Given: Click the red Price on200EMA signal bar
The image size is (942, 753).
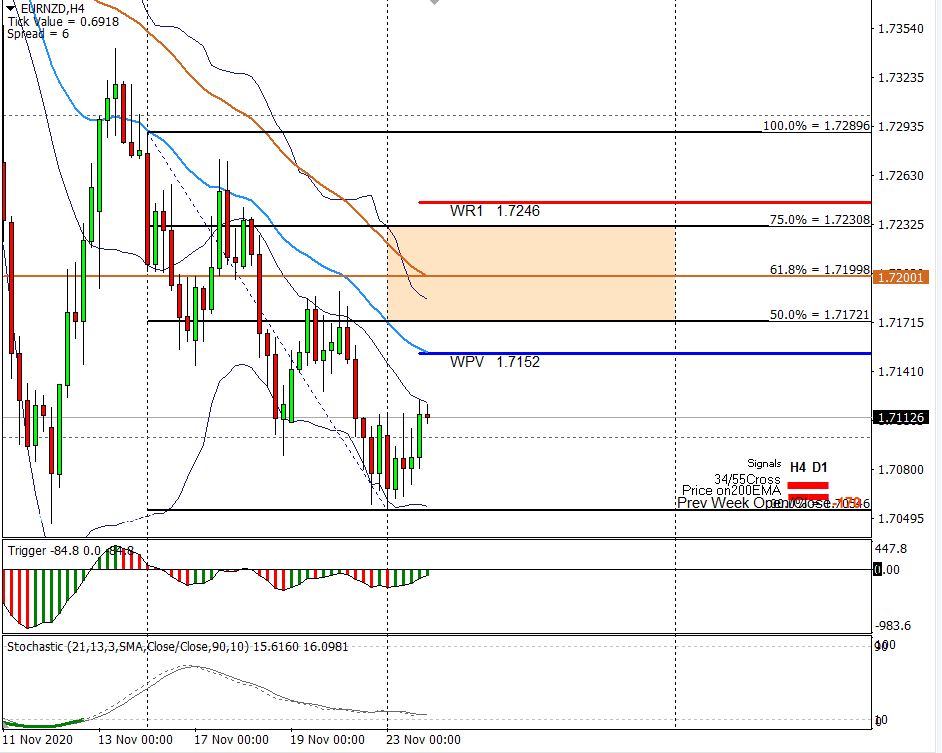Looking at the screenshot, I should click(x=807, y=496).
